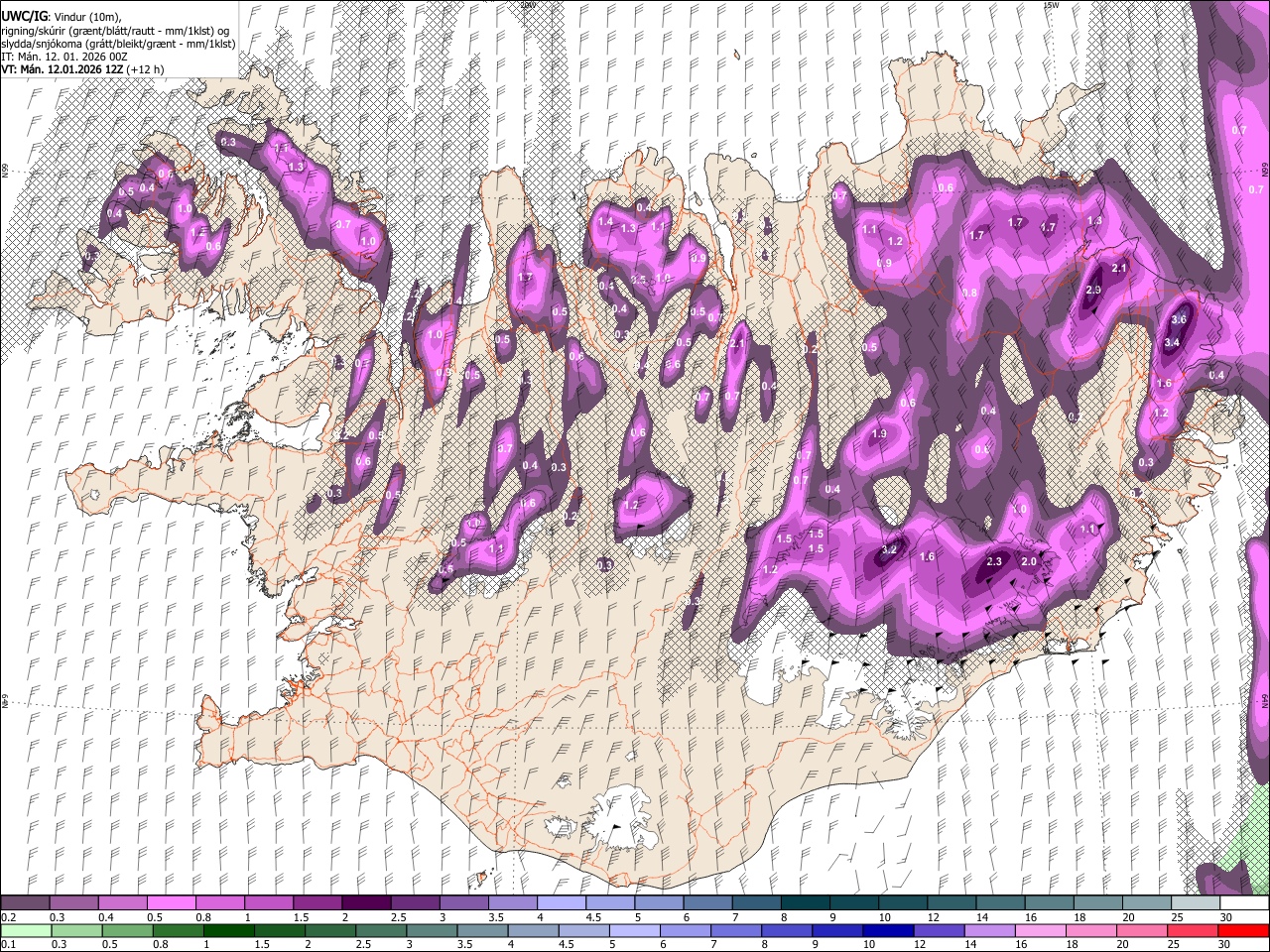Click the 2.0 precipitation value on the map
Viewport: 1270px width, 952px height.
pyautogui.click(x=1029, y=561)
